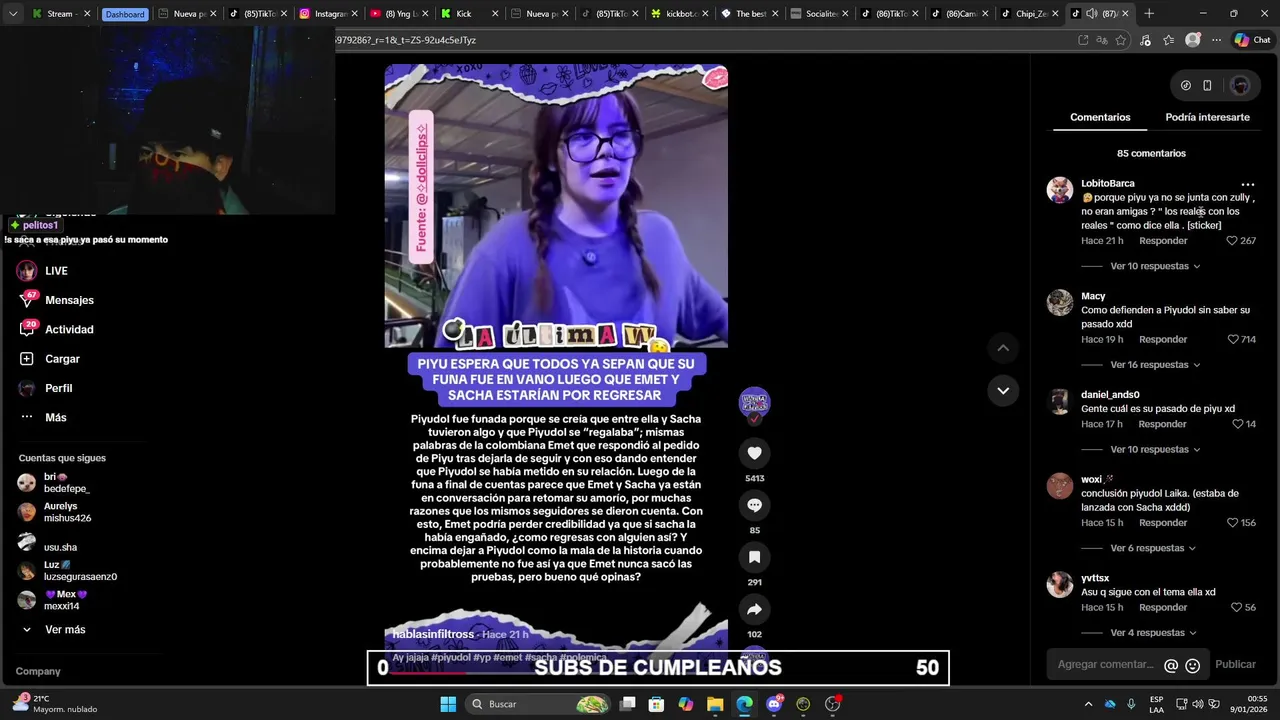
Task: Open the tab search dropdown in the title bar
Action: click(12, 14)
